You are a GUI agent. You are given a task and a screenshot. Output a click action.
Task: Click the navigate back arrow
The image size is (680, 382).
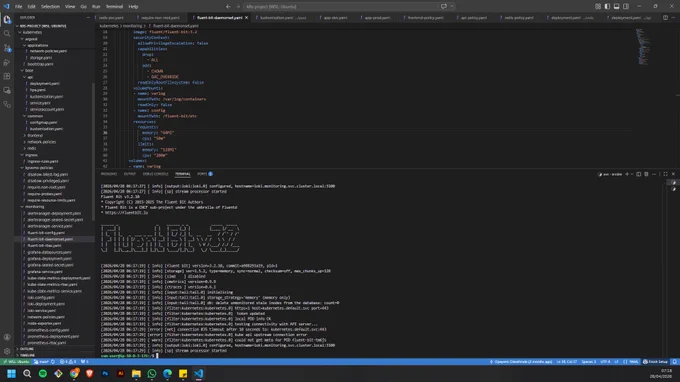coord(228,7)
